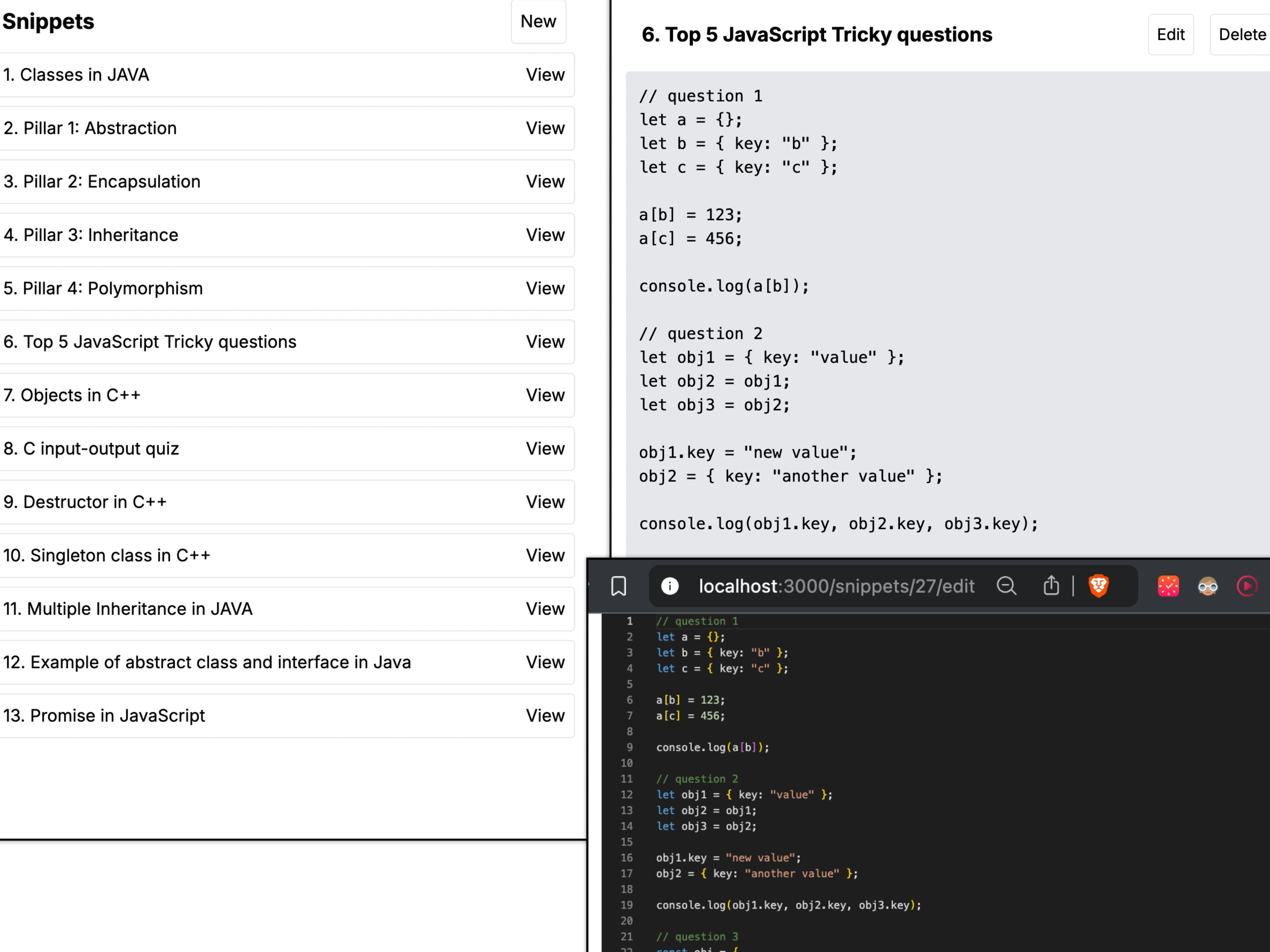View Top 5 JavaScript Tricky questions
Screen dimensions: 1270x952
pos(545,341)
